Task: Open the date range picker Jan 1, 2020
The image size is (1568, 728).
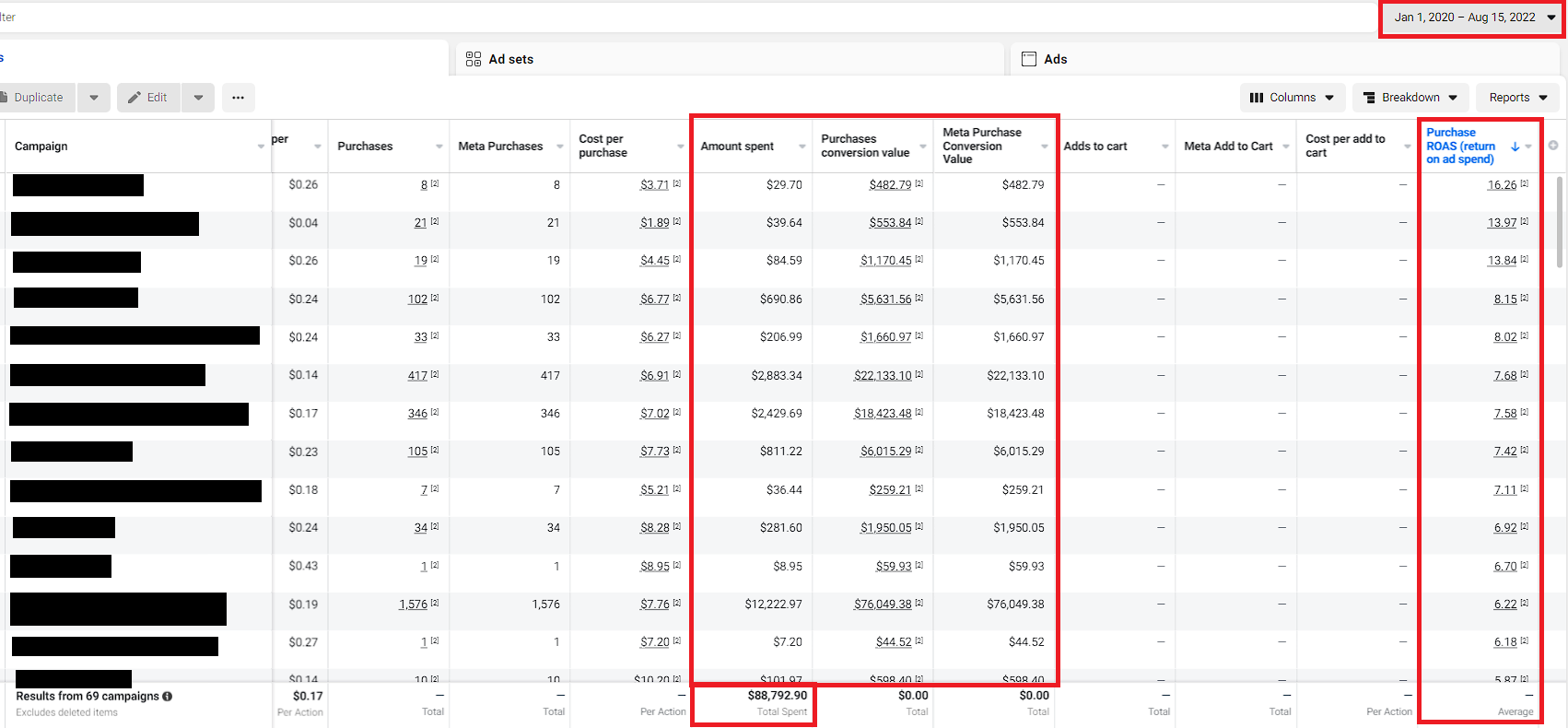Action: tap(1472, 18)
